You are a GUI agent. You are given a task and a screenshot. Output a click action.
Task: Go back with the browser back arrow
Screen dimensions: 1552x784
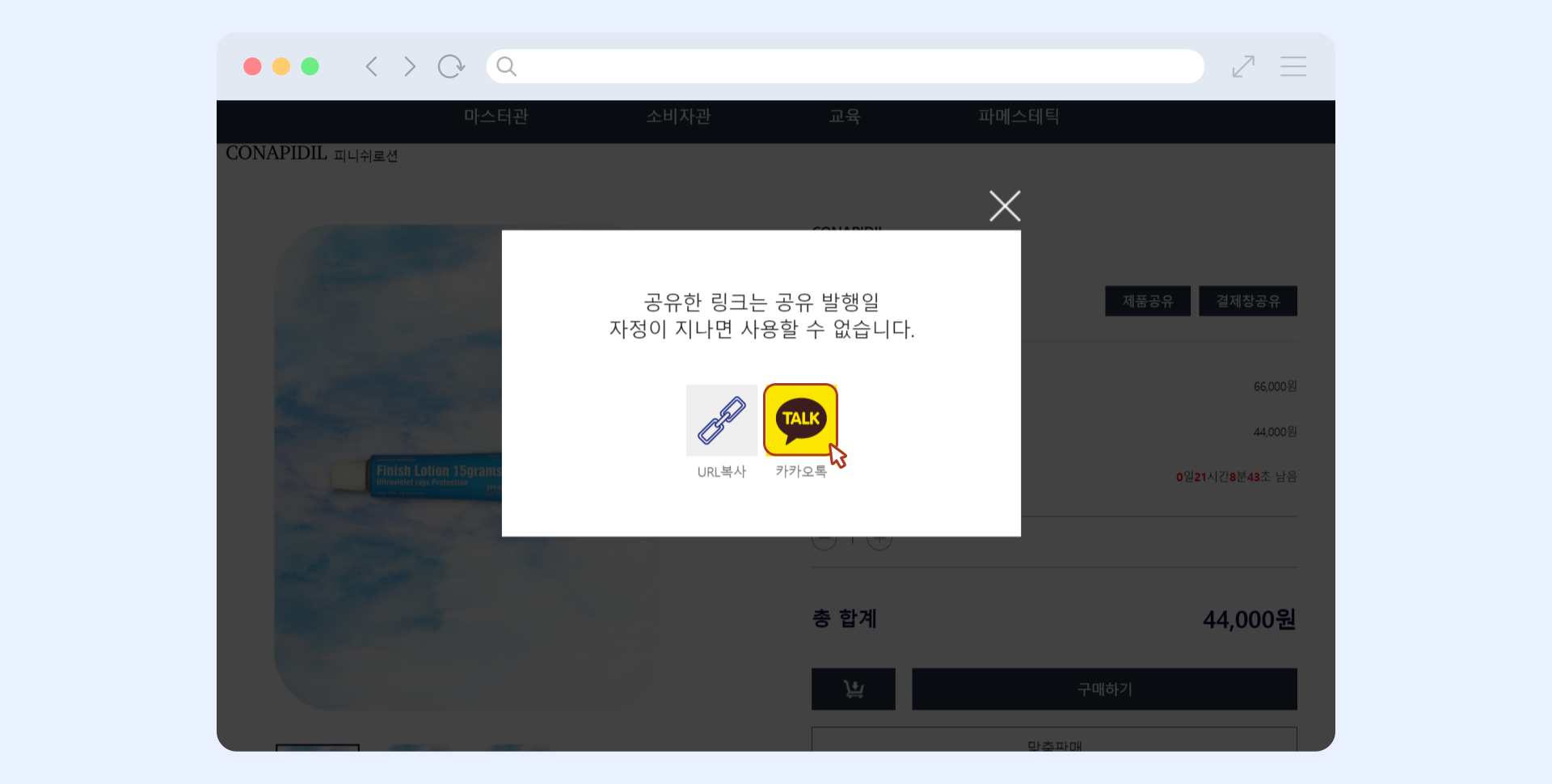point(372,66)
